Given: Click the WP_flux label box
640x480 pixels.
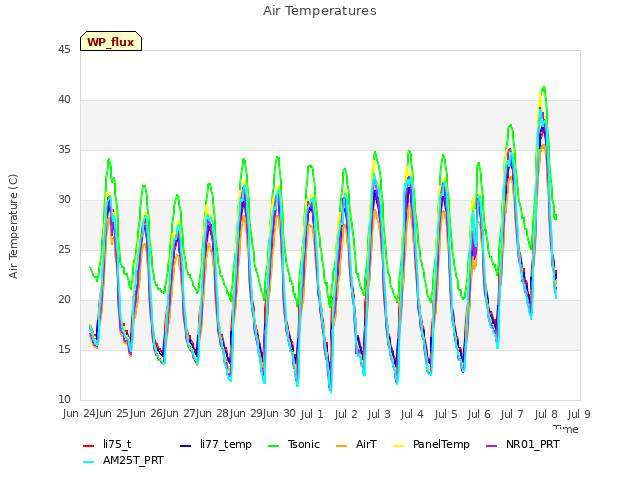Looking at the screenshot, I should point(111,41).
